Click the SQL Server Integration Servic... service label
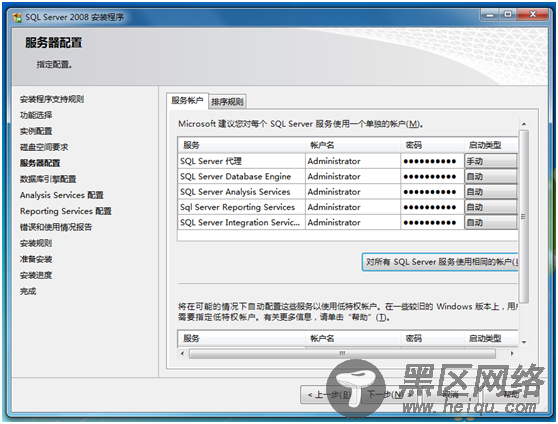 click(x=240, y=222)
